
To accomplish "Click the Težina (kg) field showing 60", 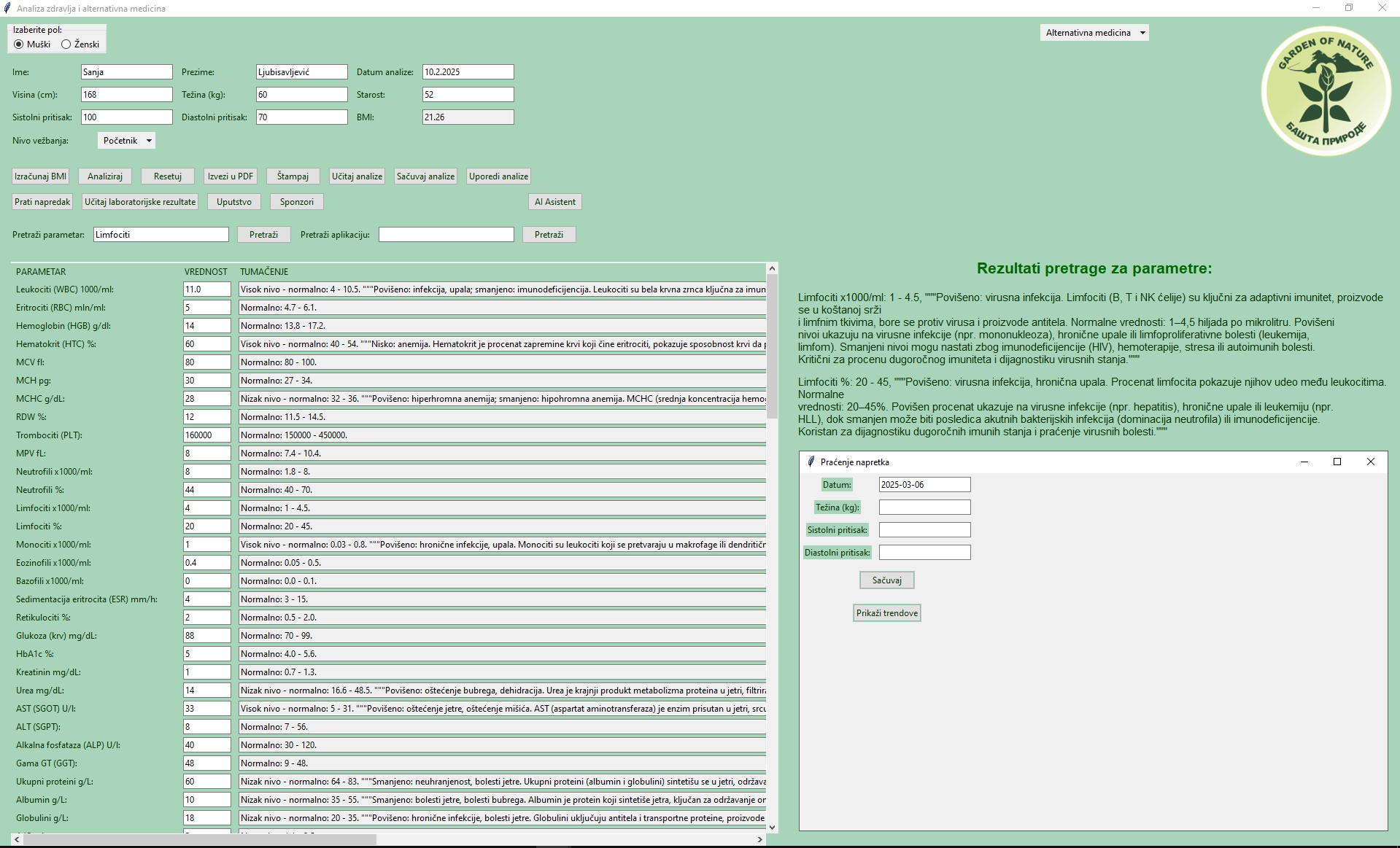I will pyautogui.click(x=302, y=95).
